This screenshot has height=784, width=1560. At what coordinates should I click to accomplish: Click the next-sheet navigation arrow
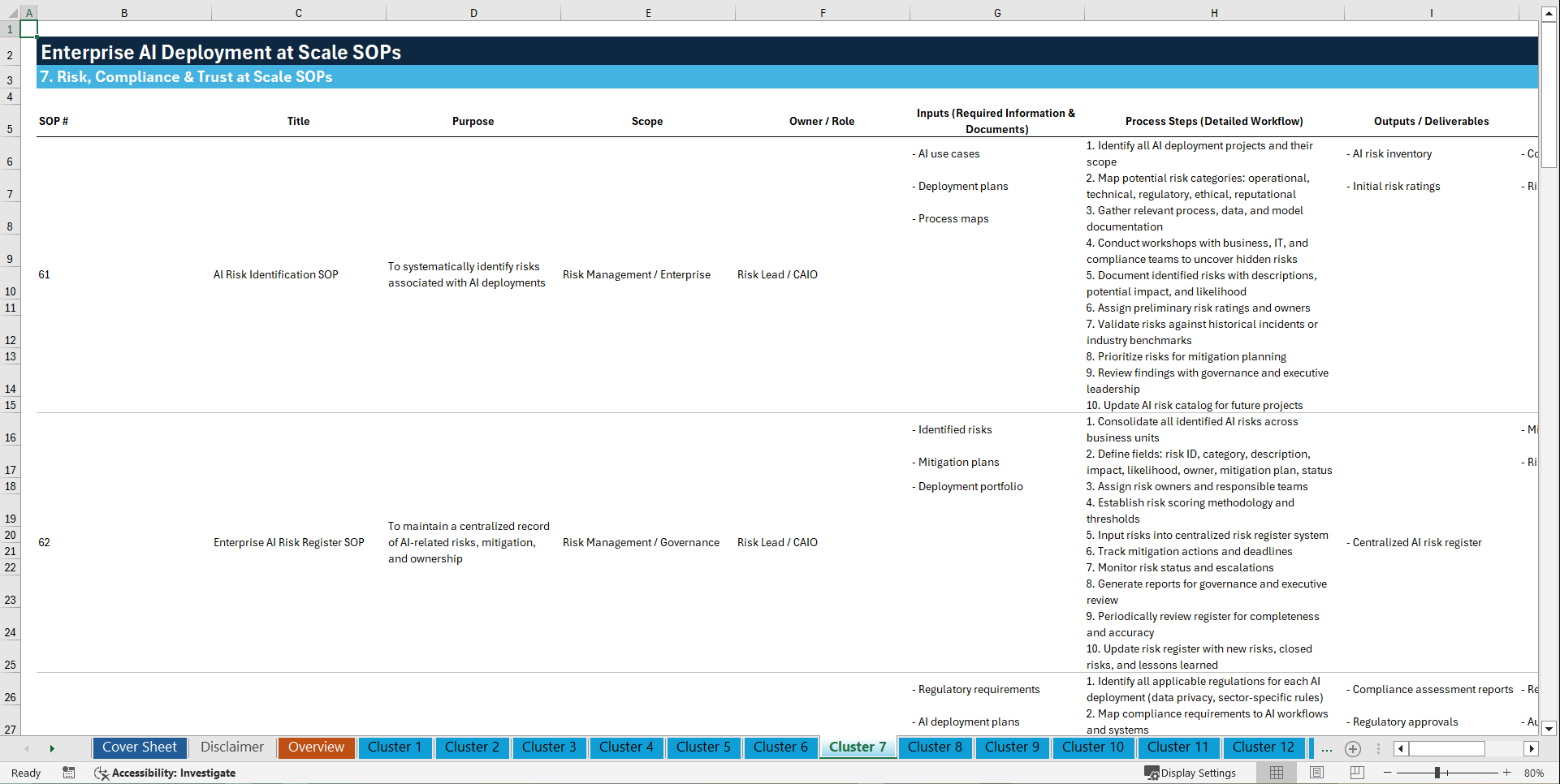point(52,748)
